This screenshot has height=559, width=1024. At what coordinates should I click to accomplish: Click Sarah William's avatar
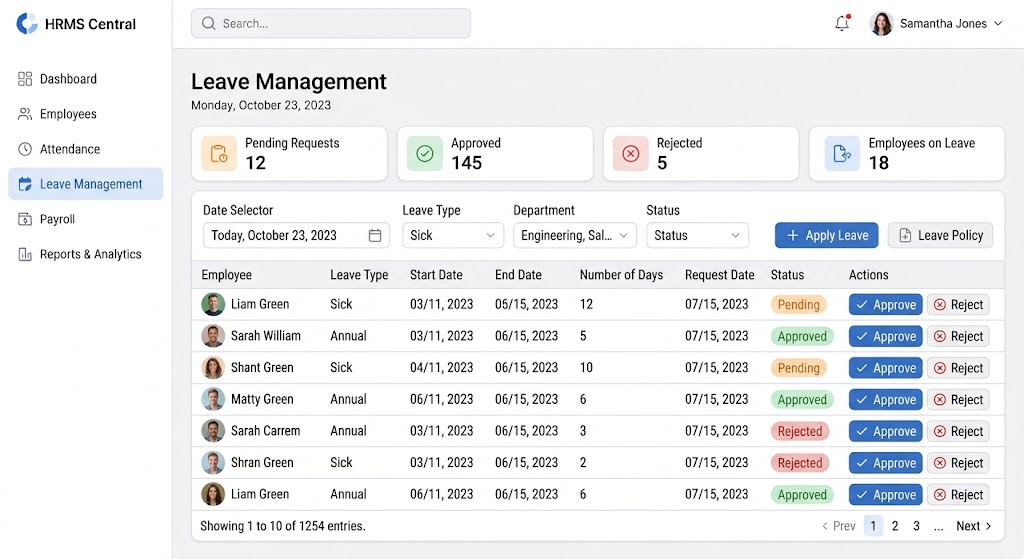point(213,336)
